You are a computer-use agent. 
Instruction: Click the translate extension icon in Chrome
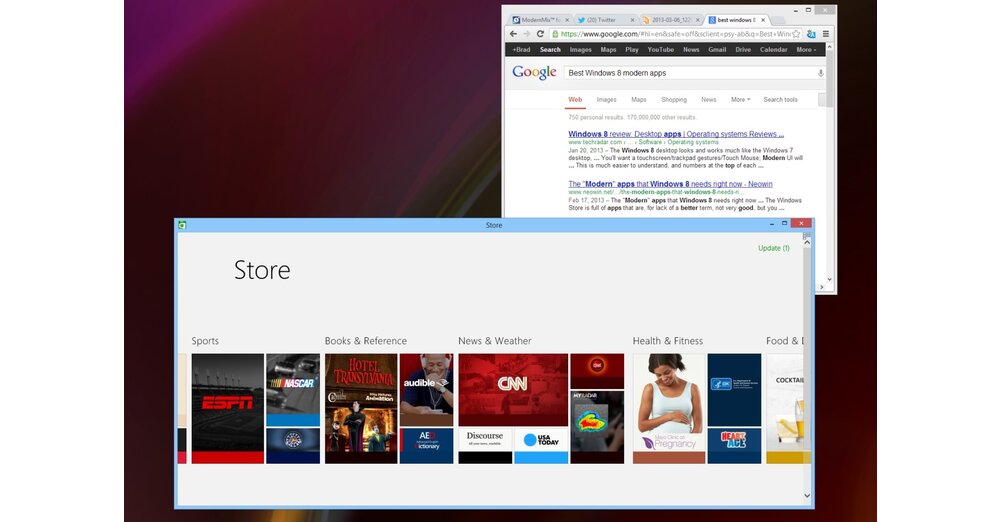tap(811, 33)
